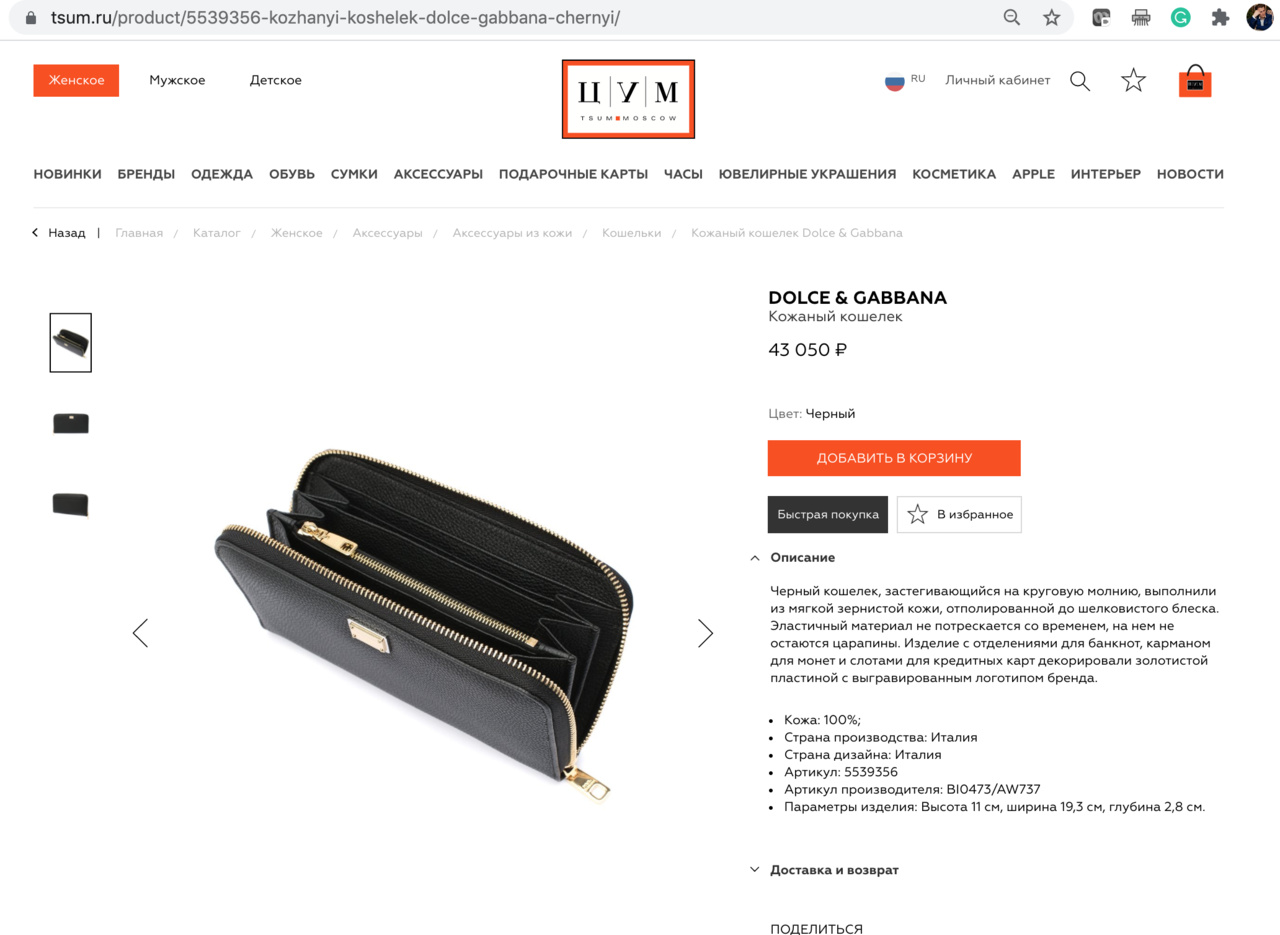
Task: Select the second wallet thumbnail image
Action: (x=71, y=423)
